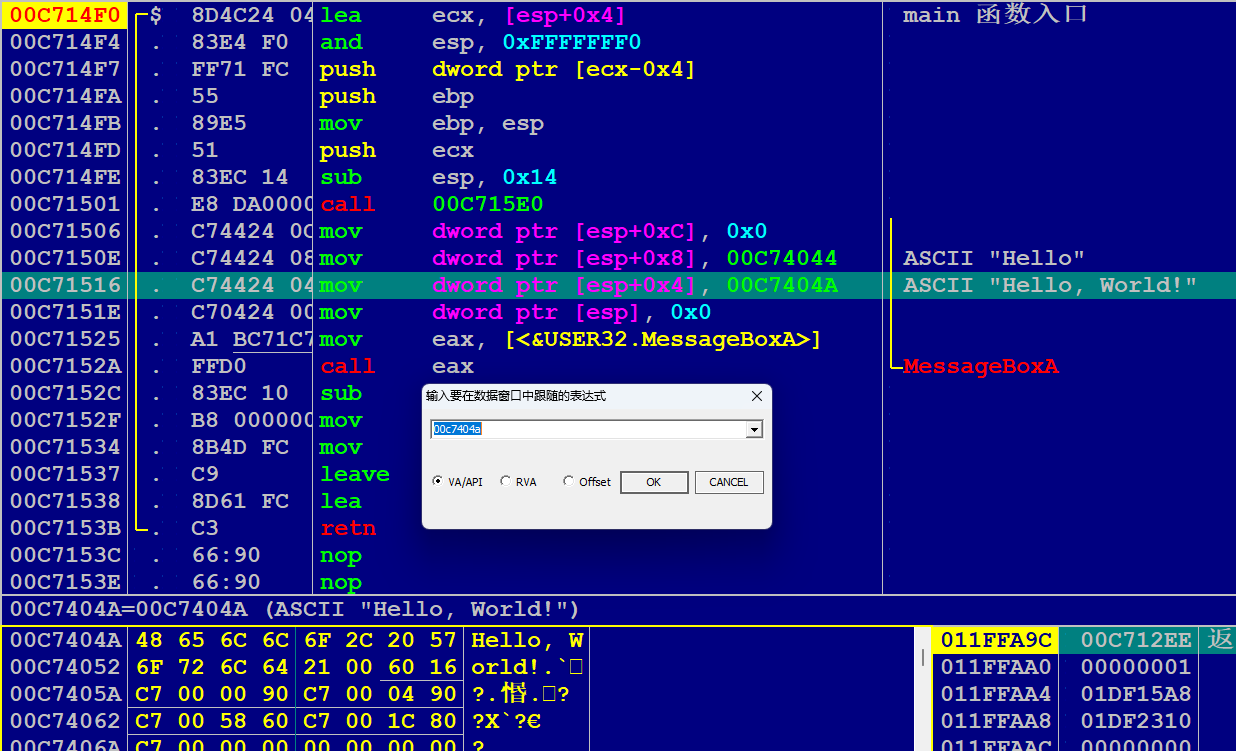Close the expression input dialog
This screenshot has height=751, width=1236.
click(756, 396)
